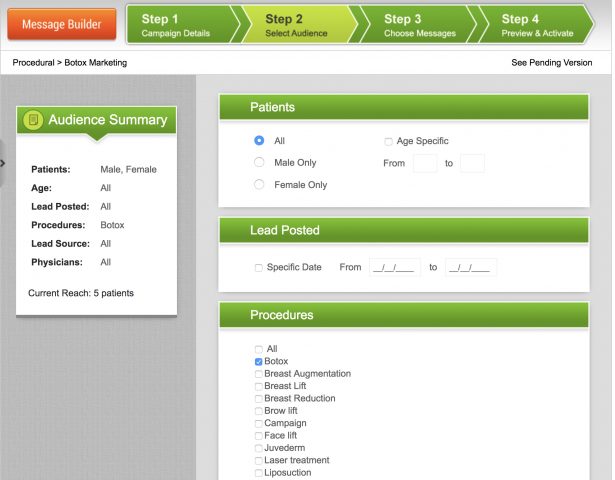Open the See Pending Version link
Viewport: 615px width, 480px height.
(551, 63)
